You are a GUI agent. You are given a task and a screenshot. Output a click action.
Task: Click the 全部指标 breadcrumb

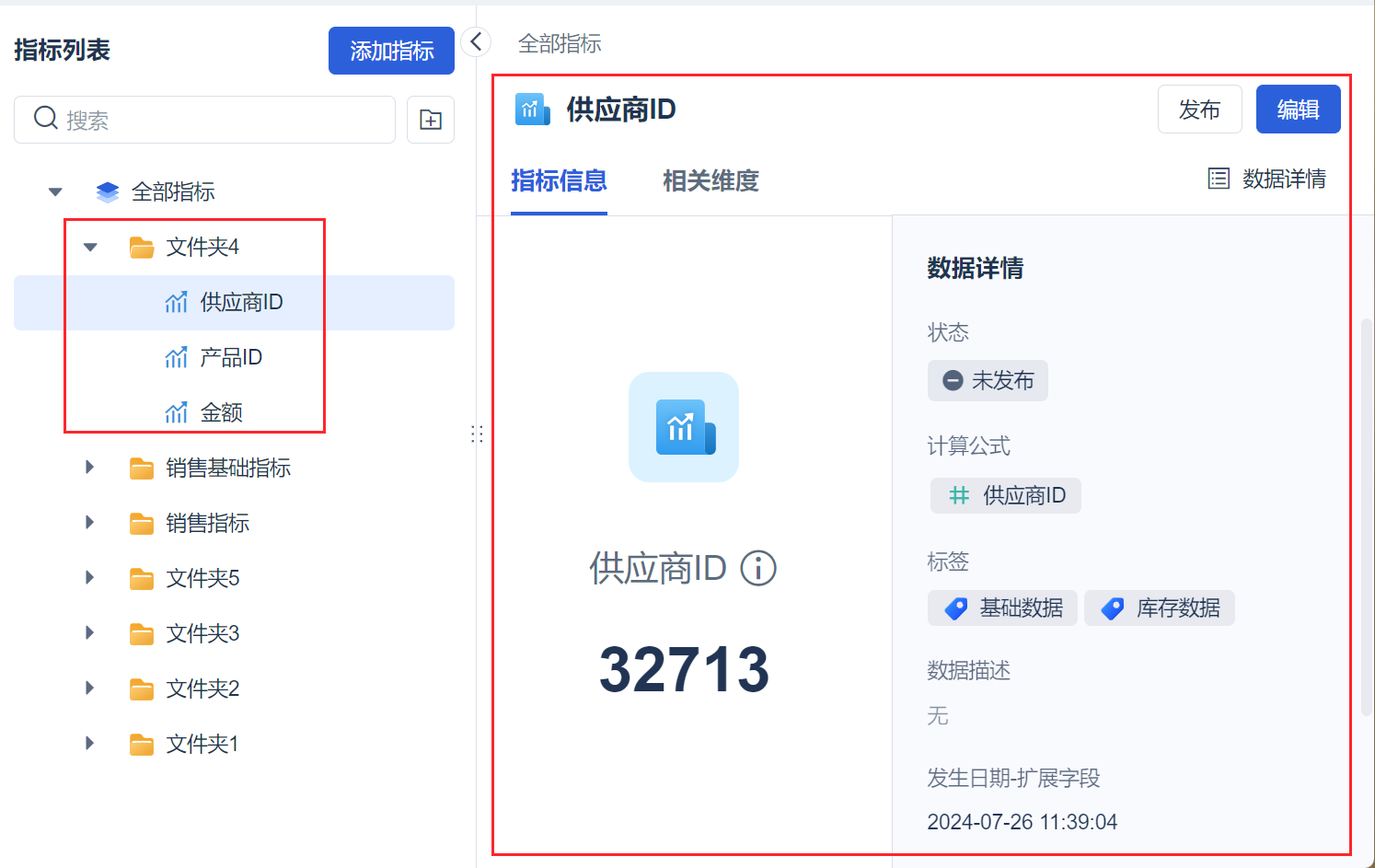click(x=560, y=43)
